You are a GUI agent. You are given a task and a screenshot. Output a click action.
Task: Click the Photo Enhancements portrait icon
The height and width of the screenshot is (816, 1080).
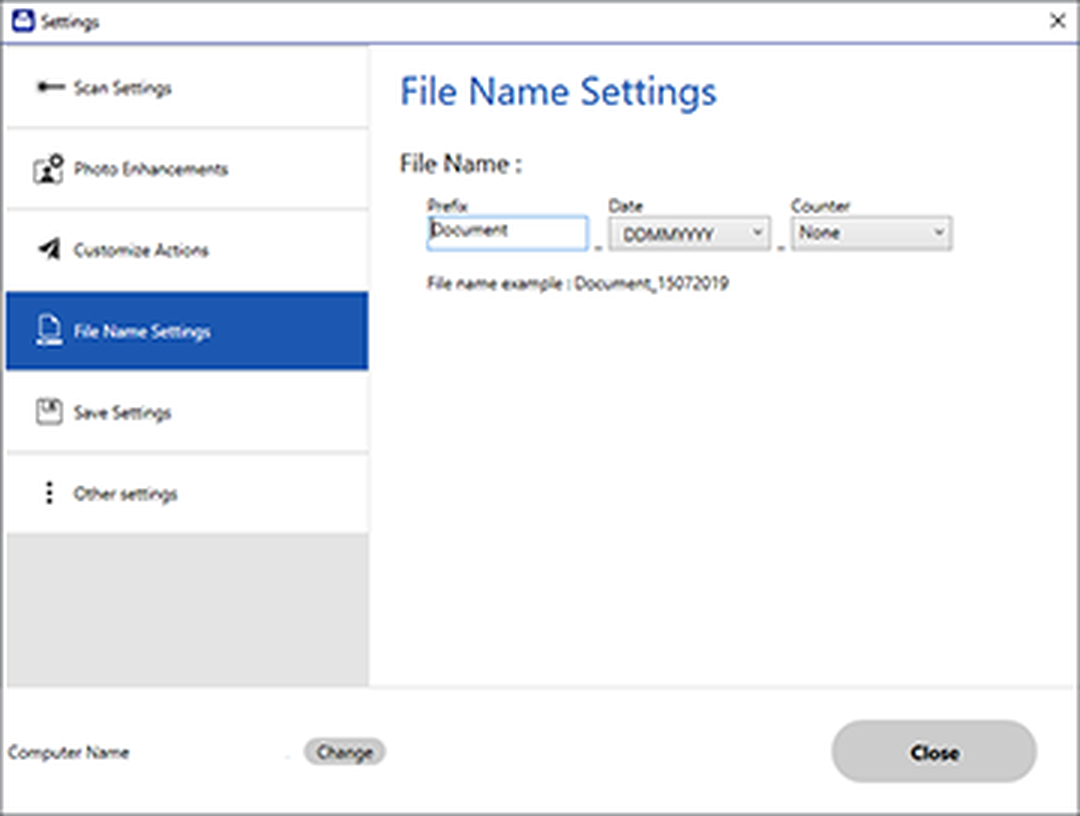(48, 169)
